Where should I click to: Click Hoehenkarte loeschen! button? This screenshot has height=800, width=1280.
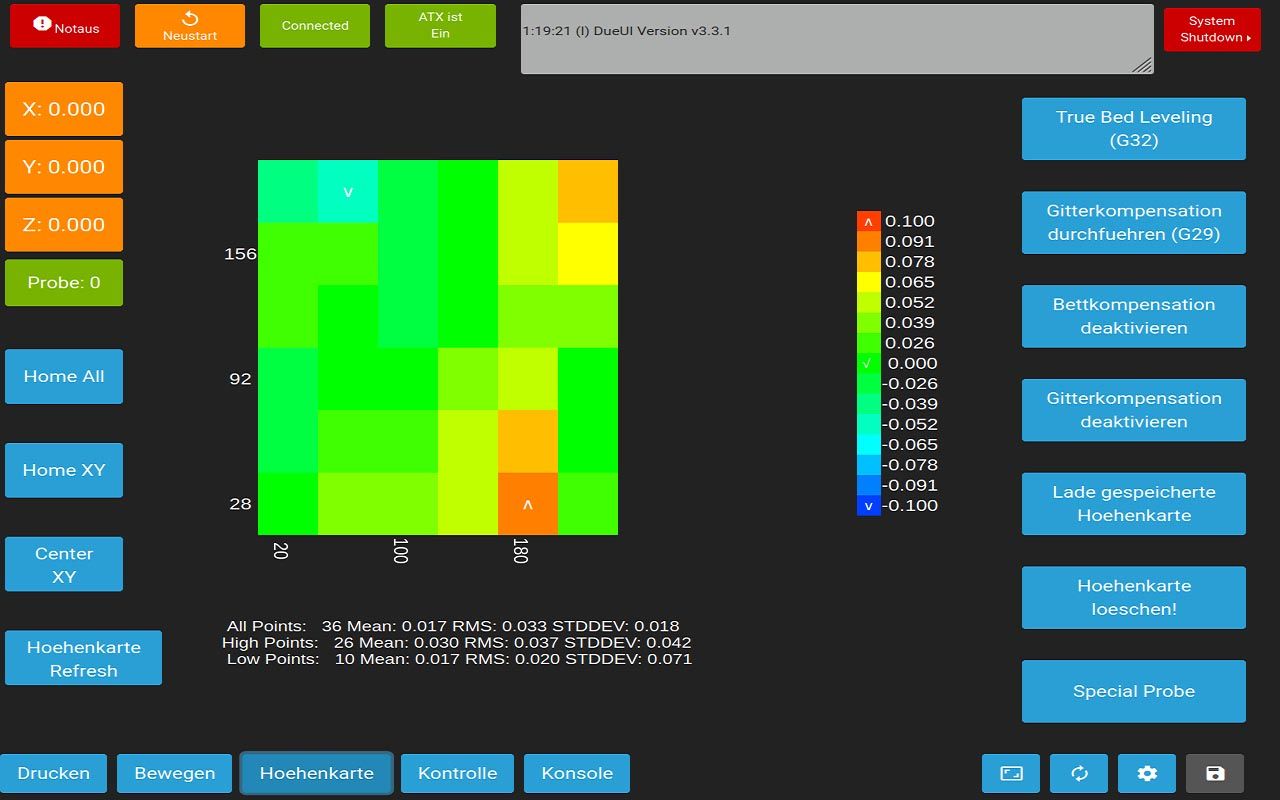[x=1134, y=597]
